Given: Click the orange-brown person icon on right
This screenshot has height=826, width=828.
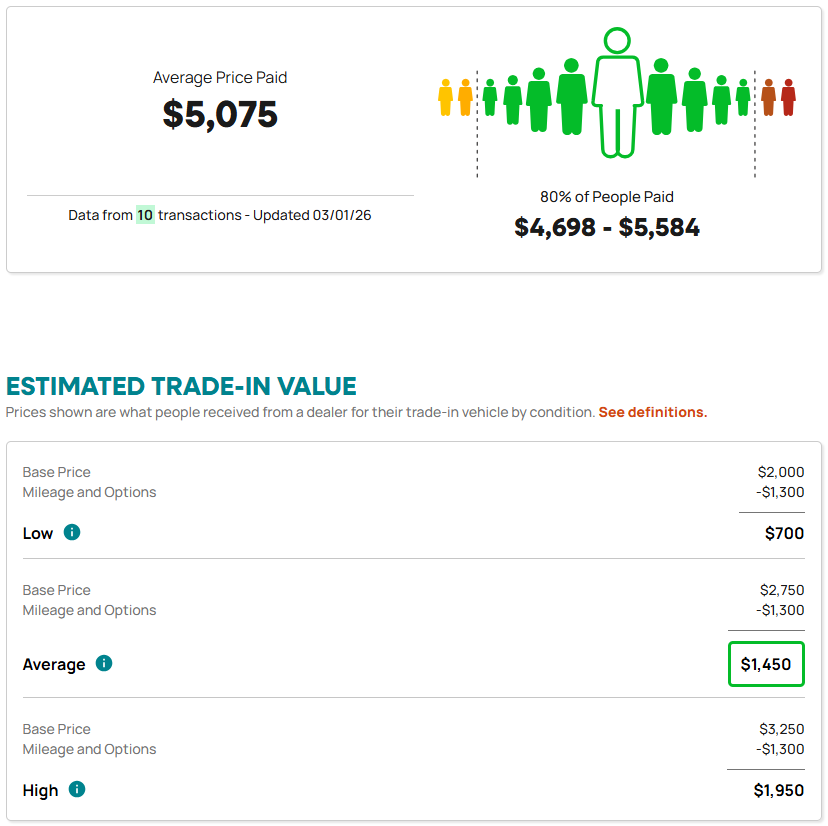Looking at the screenshot, I should click(x=768, y=98).
